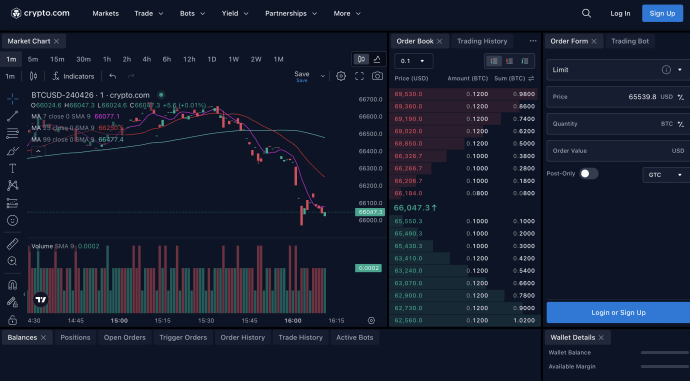Select the ruler measure tool

12,244
